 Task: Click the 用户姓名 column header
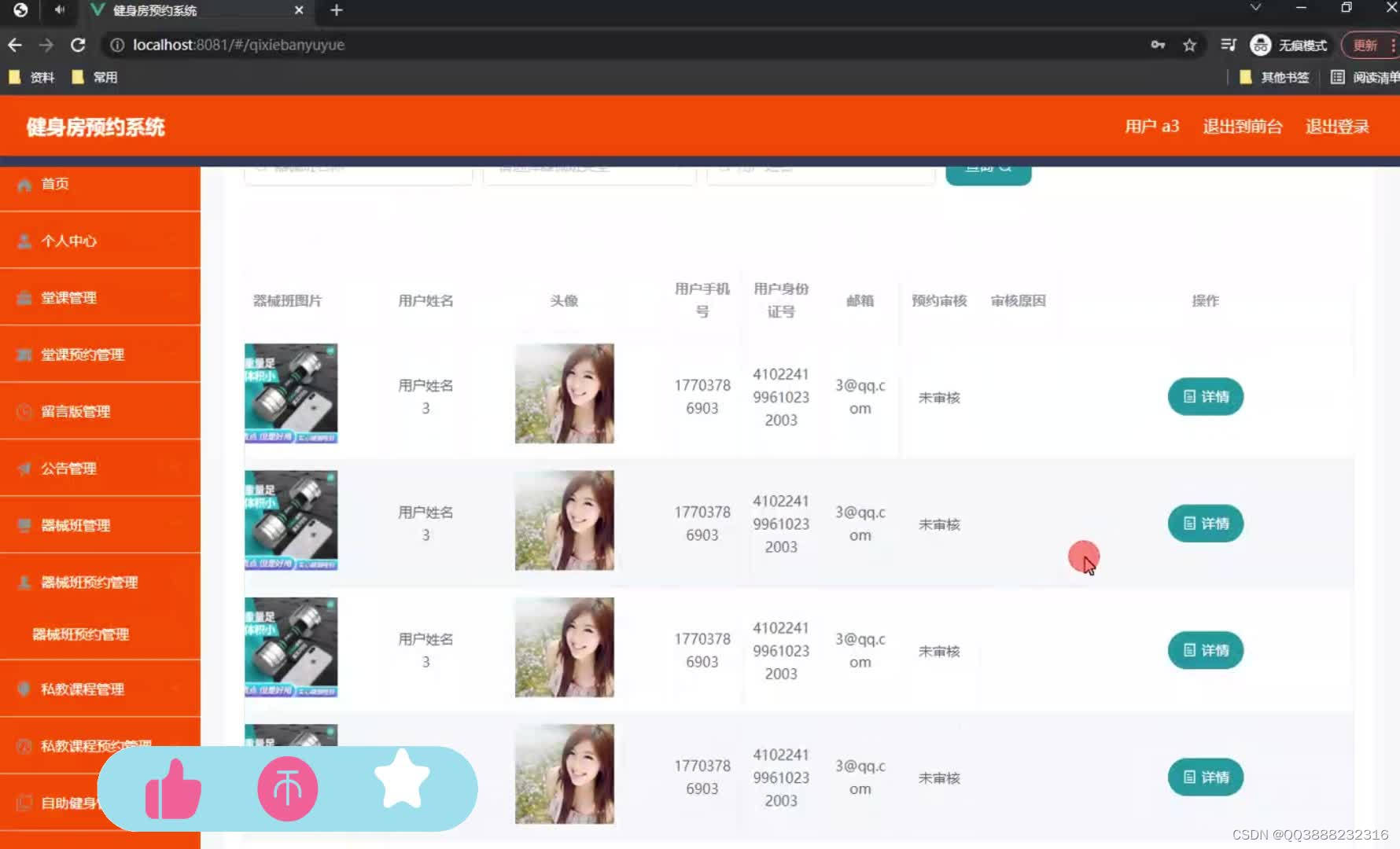pos(426,301)
